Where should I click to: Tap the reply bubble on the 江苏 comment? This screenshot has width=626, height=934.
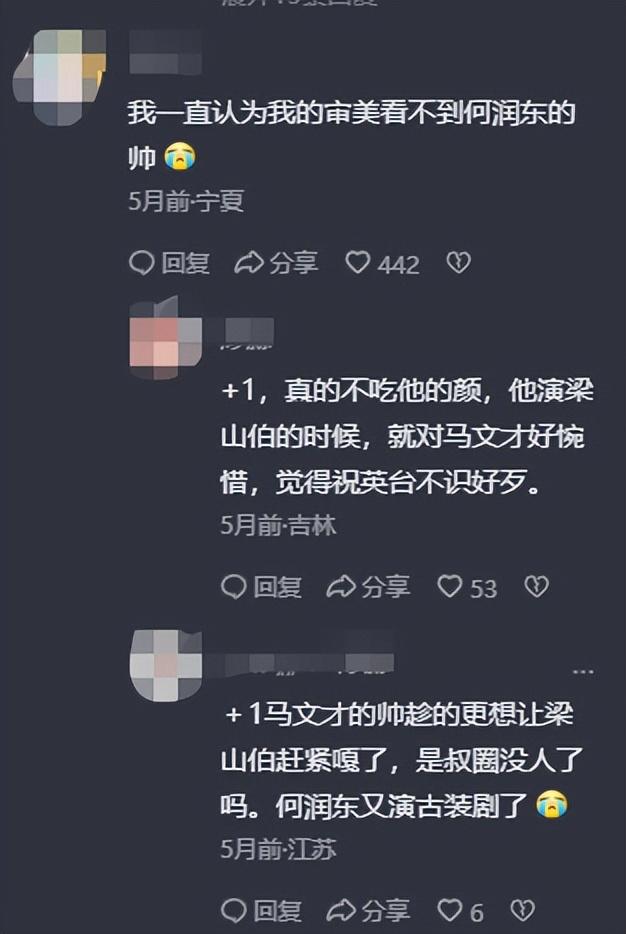[x=233, y=911]
